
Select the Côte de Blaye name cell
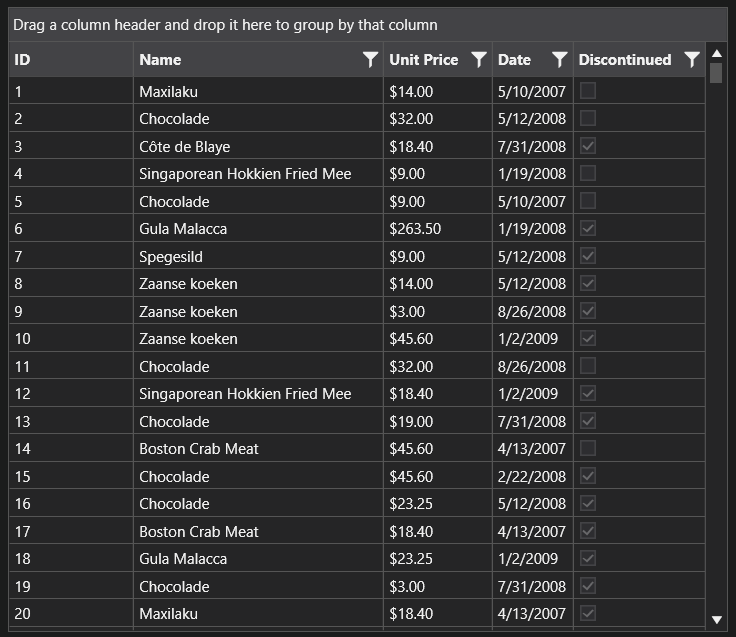pos(258,146)
